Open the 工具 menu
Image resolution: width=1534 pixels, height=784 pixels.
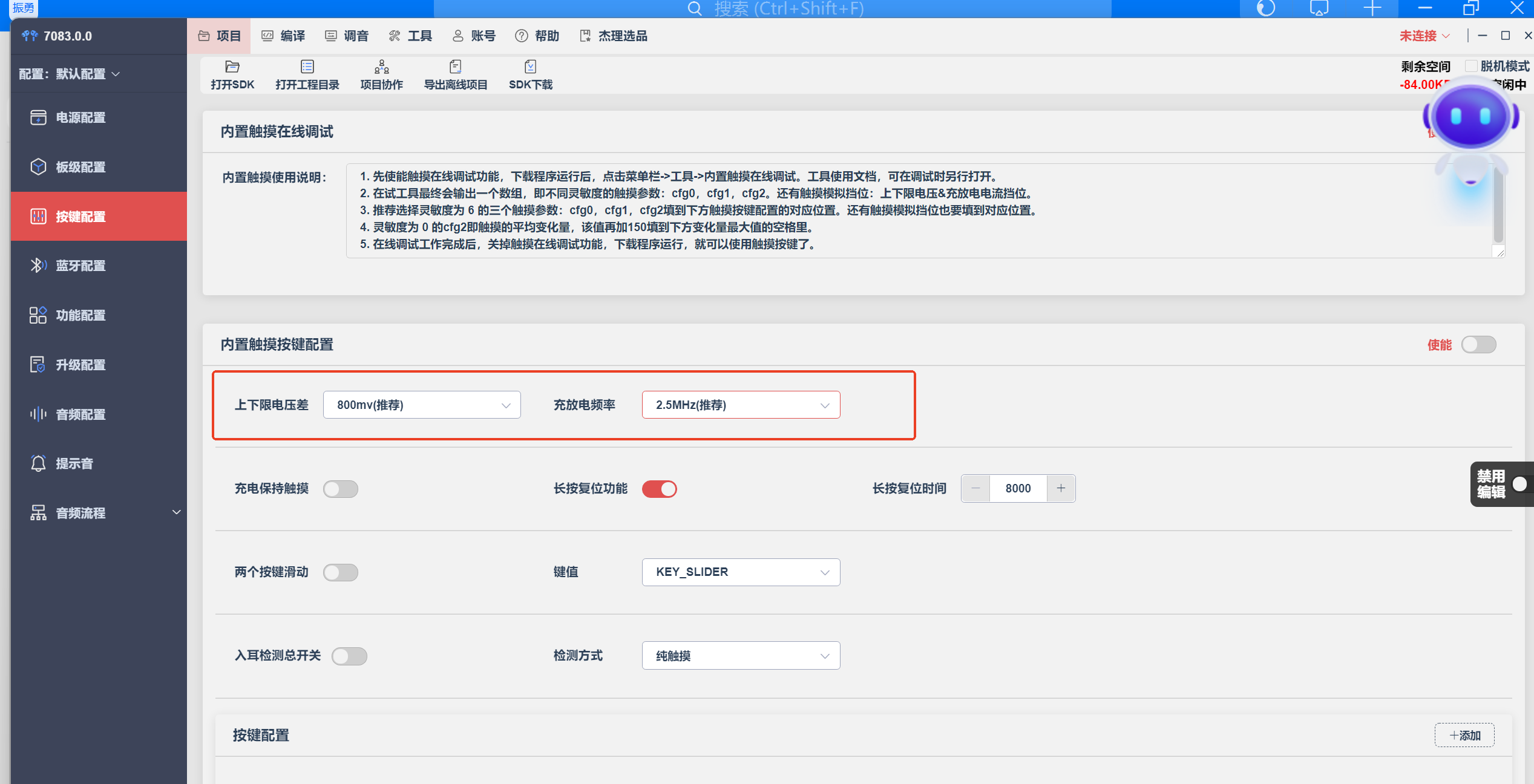click(410, 36)
